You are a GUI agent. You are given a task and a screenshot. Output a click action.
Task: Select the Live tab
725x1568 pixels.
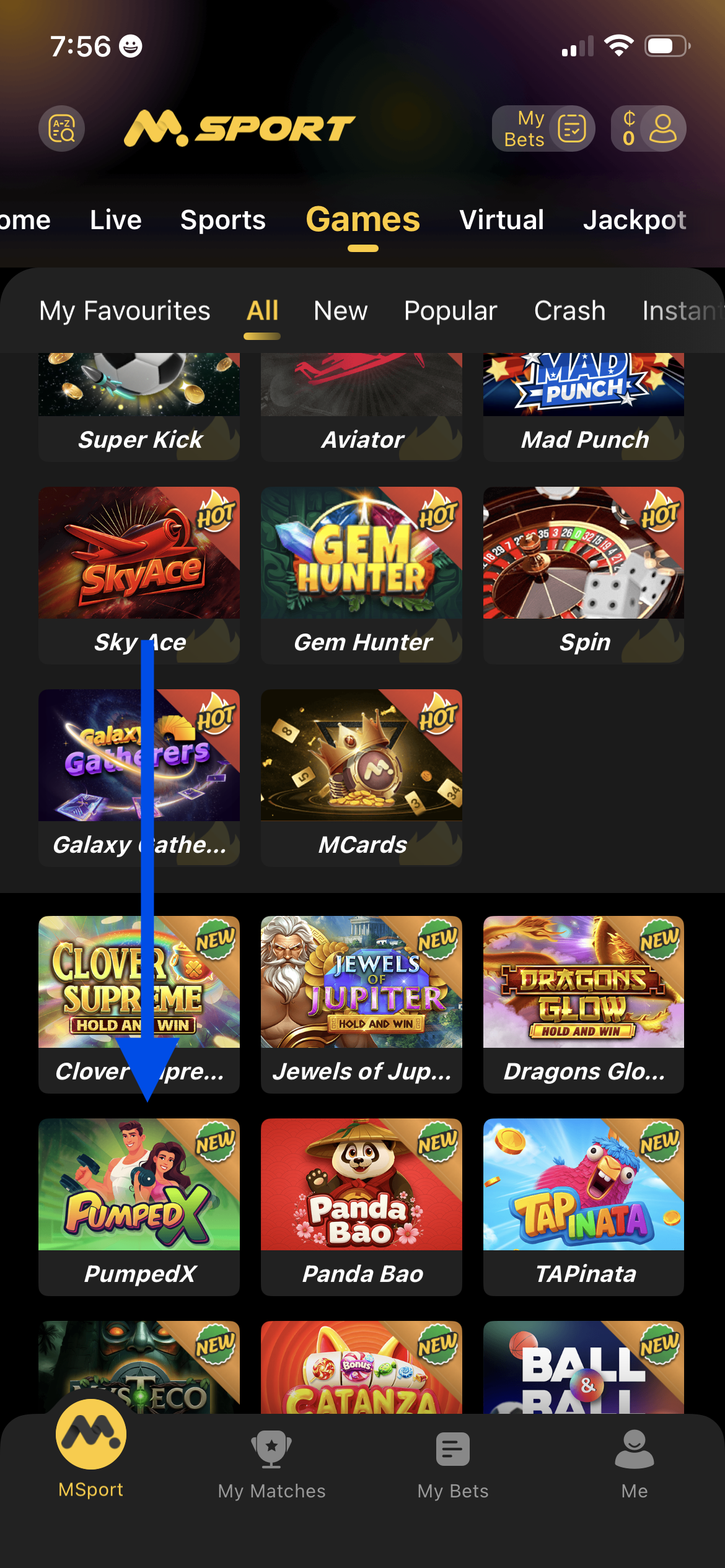116,220
